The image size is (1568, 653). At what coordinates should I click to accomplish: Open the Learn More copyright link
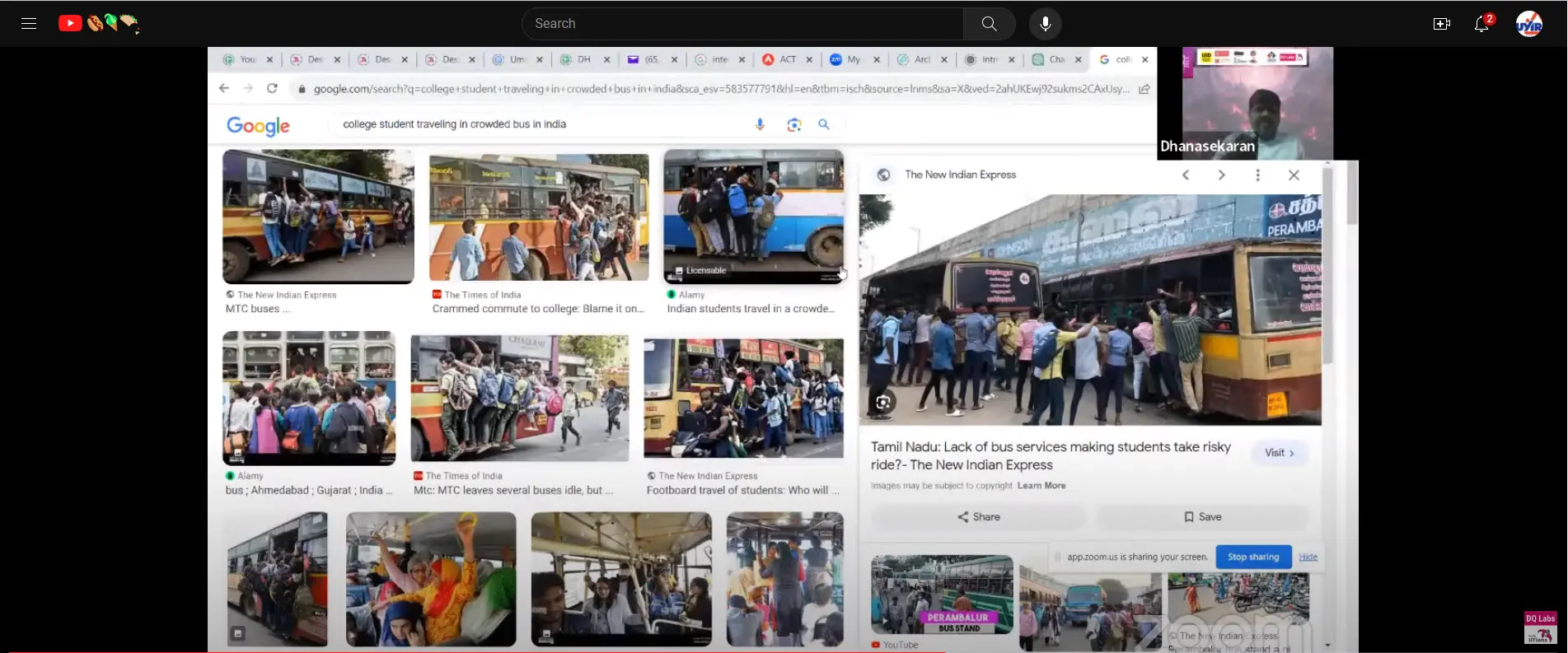pos(1041,486)
